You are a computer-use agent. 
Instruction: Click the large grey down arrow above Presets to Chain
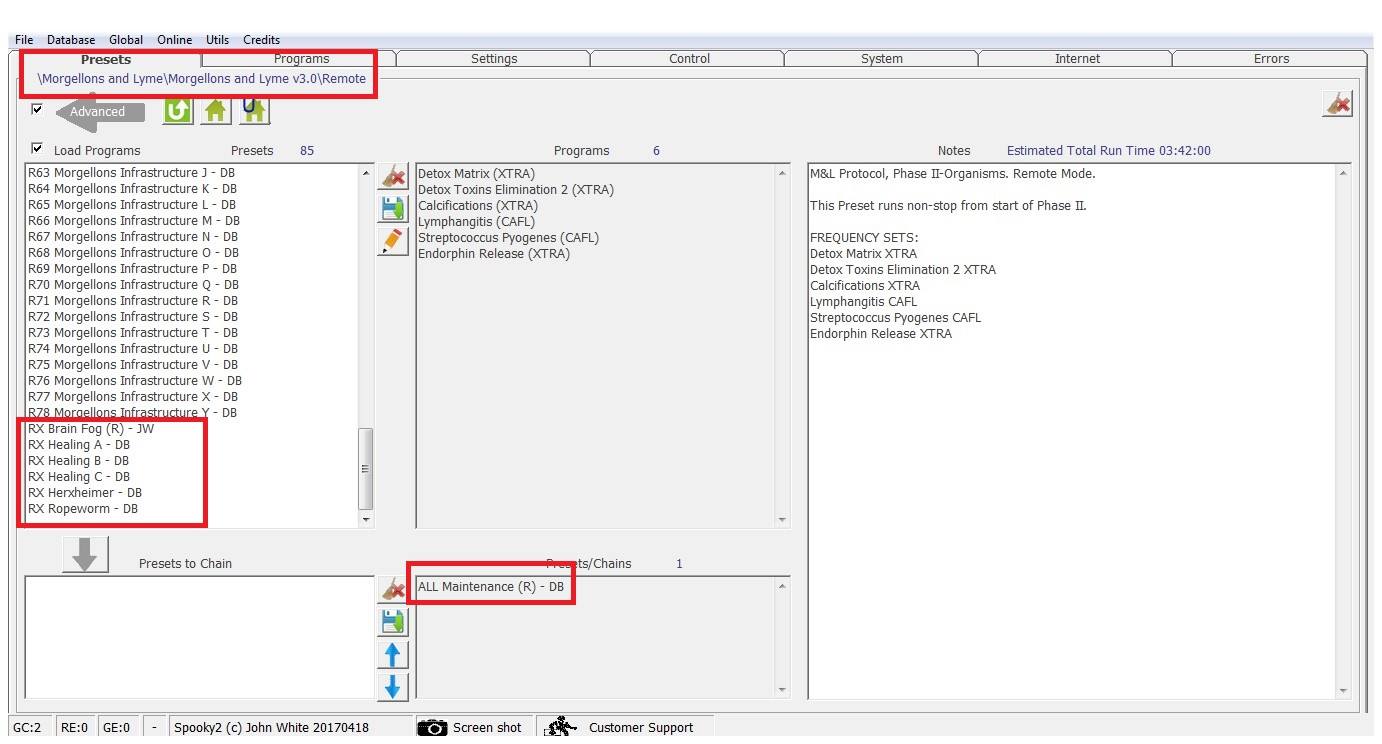point(85,555)
